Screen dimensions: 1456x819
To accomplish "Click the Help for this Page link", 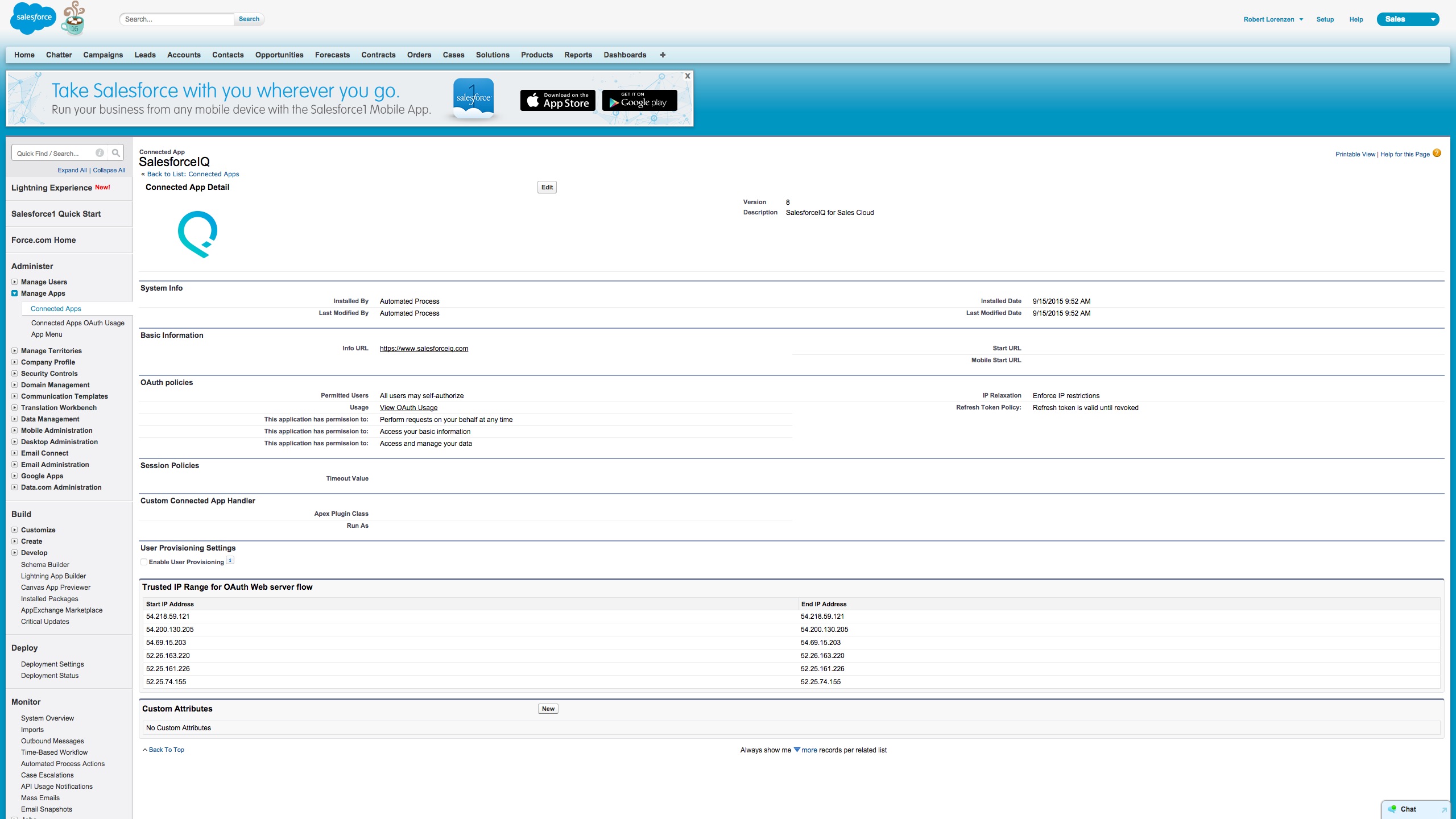I will tap(1405, 154).
